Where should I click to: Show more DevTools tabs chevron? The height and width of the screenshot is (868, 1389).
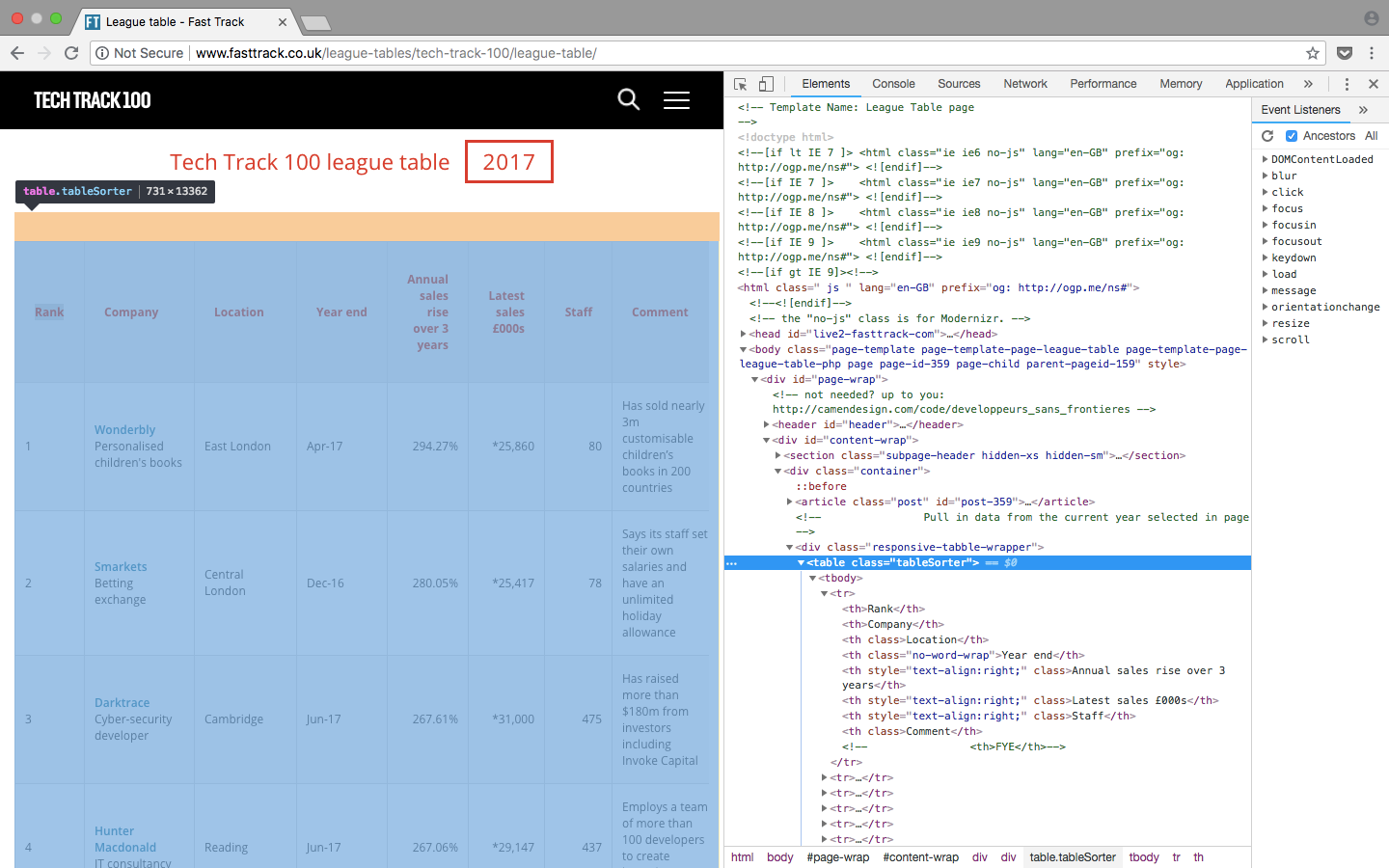point(1308,84)
